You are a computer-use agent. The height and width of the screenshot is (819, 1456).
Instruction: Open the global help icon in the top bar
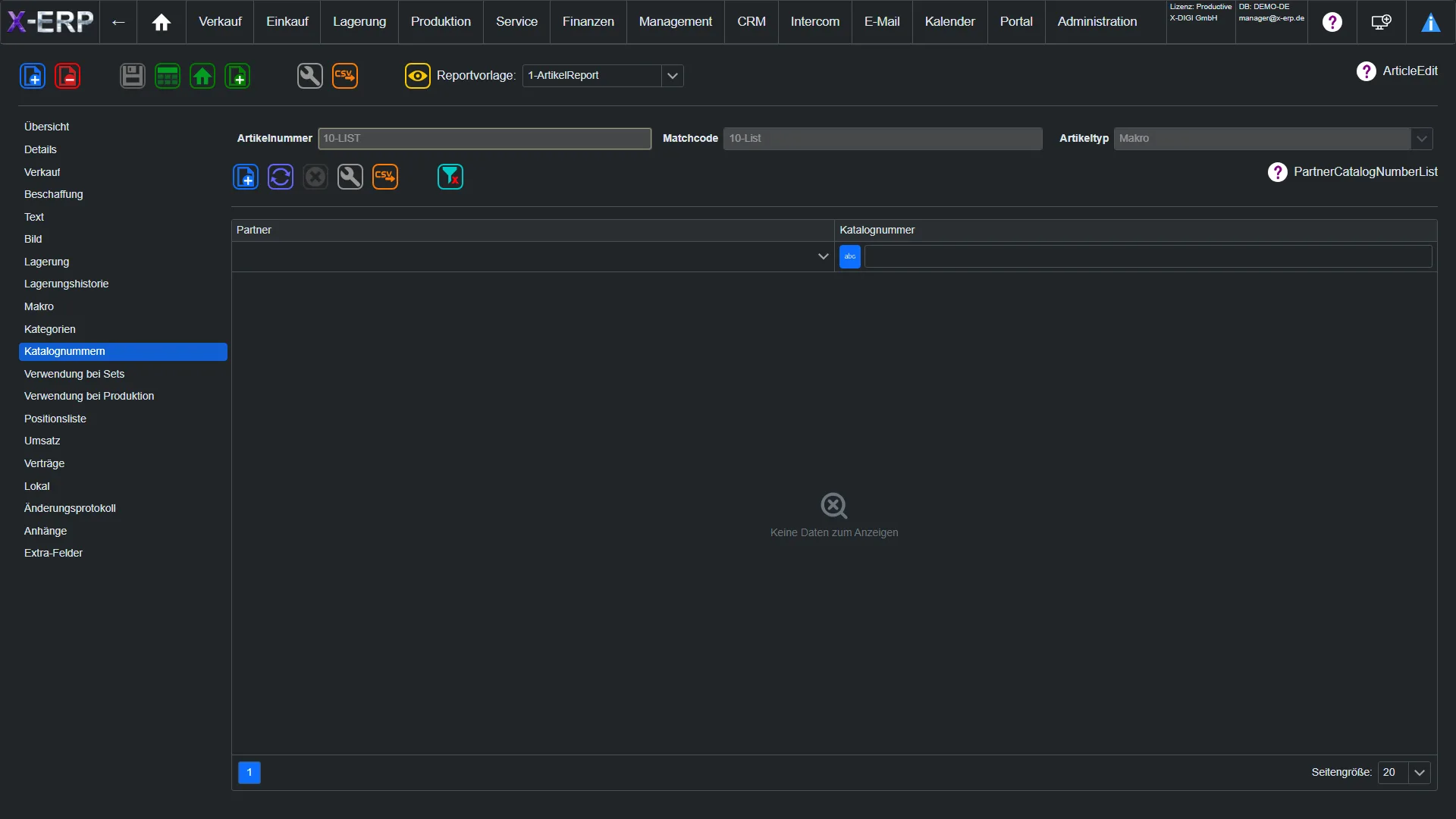(1332, 22)
